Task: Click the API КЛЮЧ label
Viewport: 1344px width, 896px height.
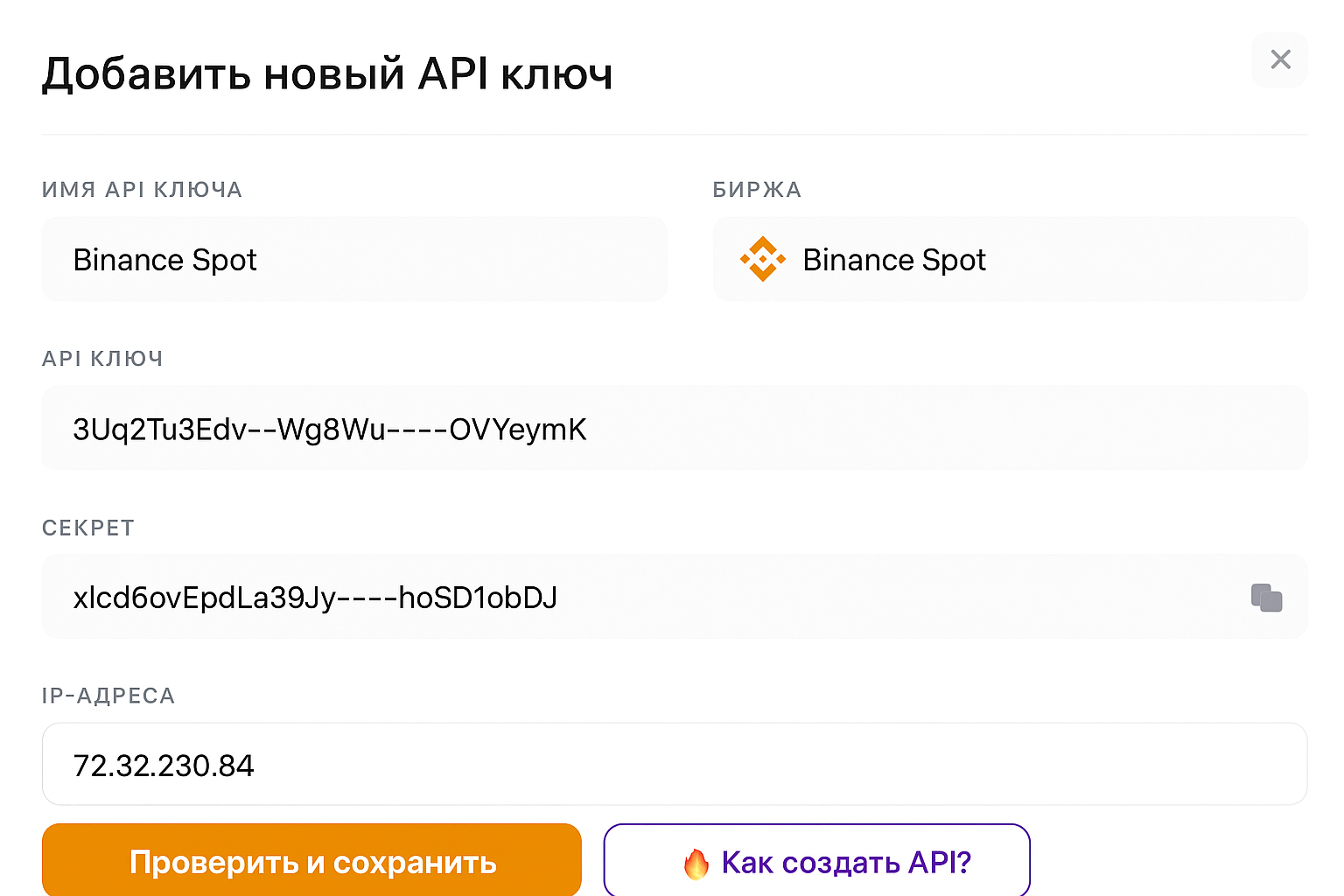Action: [x=102, y=359]
